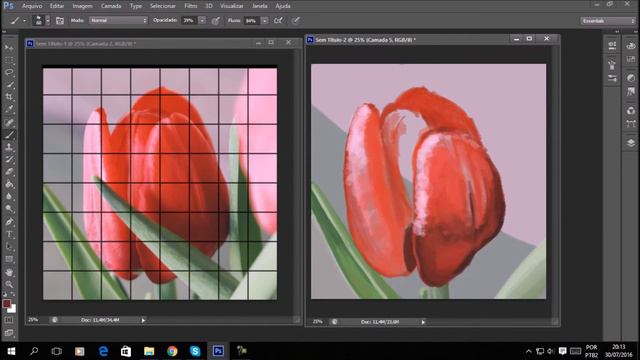This screenshot has height=360, width=640.
Task: Select the Zoom tool
Action: point(9,284)
